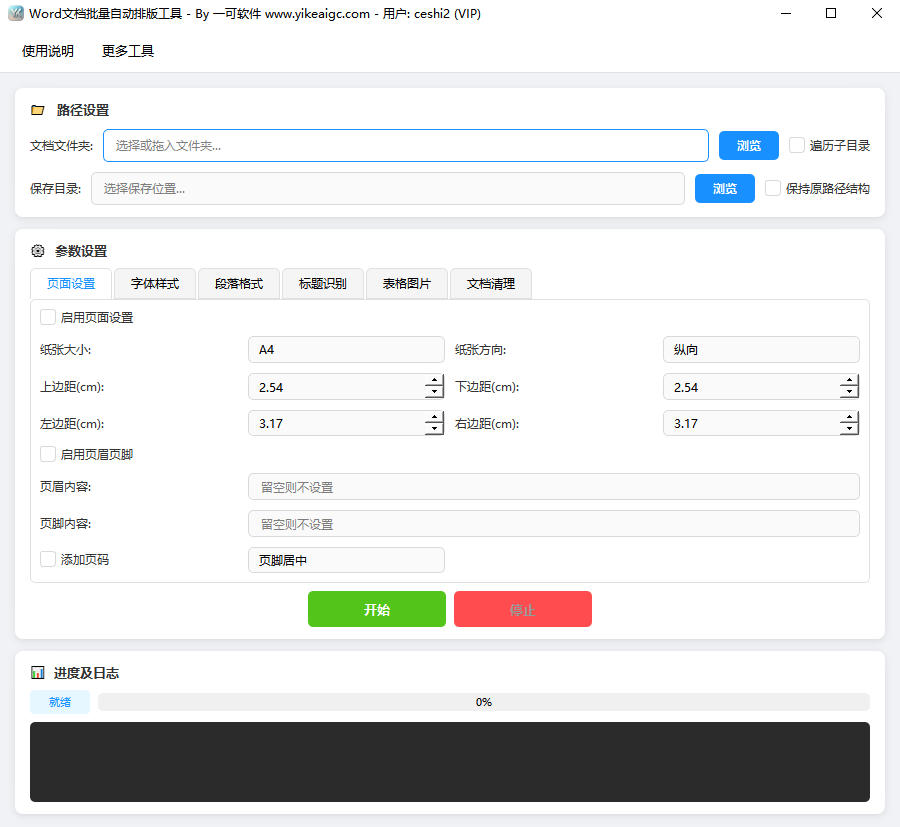Image resolution: width=900 pixels, height=827 pixels.
Task: Open the 纸张方向 dropdown showing 纵向
Action: click(761, 349)
